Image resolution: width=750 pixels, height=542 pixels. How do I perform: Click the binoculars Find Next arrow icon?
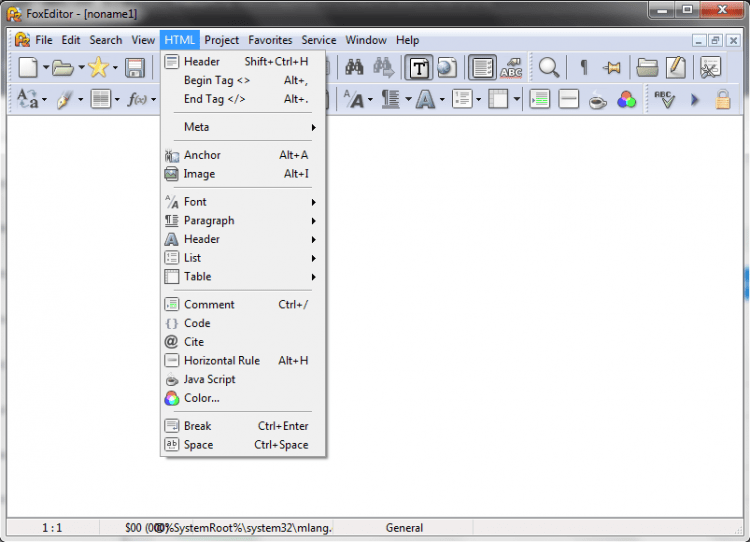384,67
